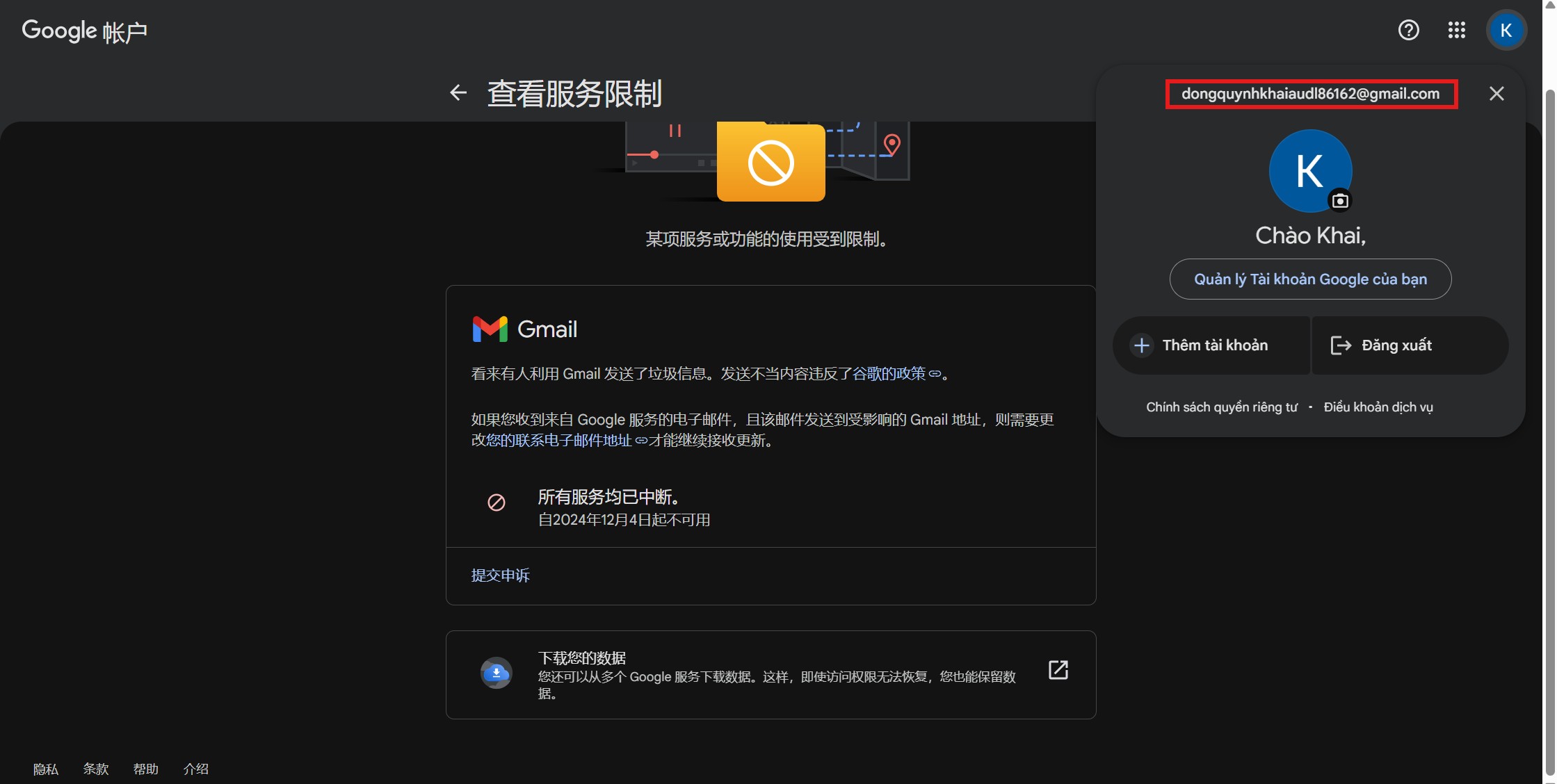Open 条款 footer link

tap(96, 769)
